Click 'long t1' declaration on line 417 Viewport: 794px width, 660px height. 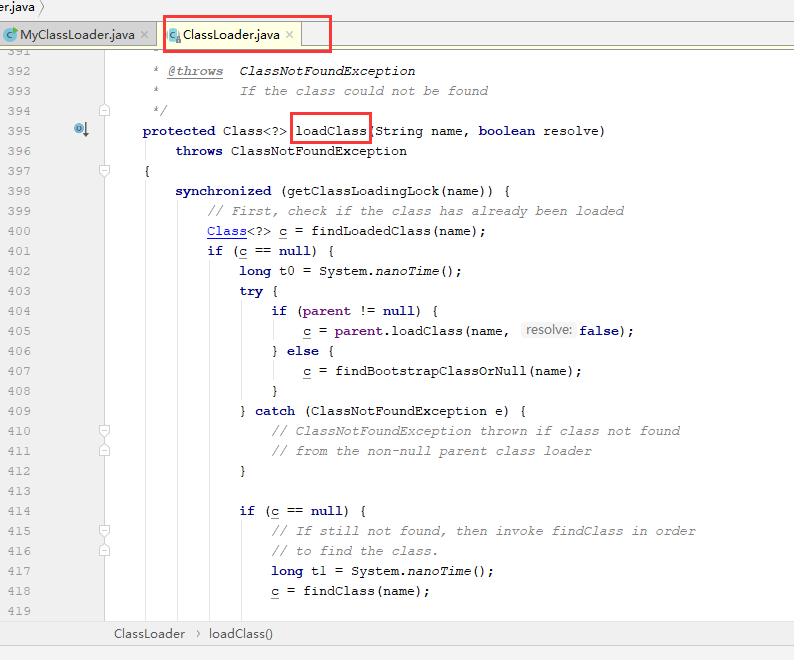click(x=299, y=571)
